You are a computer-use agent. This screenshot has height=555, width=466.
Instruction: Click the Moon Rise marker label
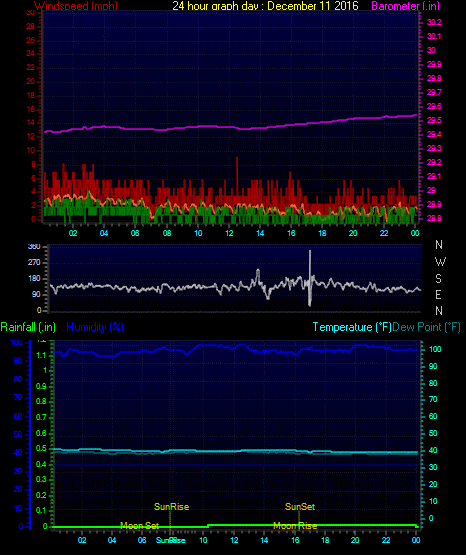(x=295, y=526)
